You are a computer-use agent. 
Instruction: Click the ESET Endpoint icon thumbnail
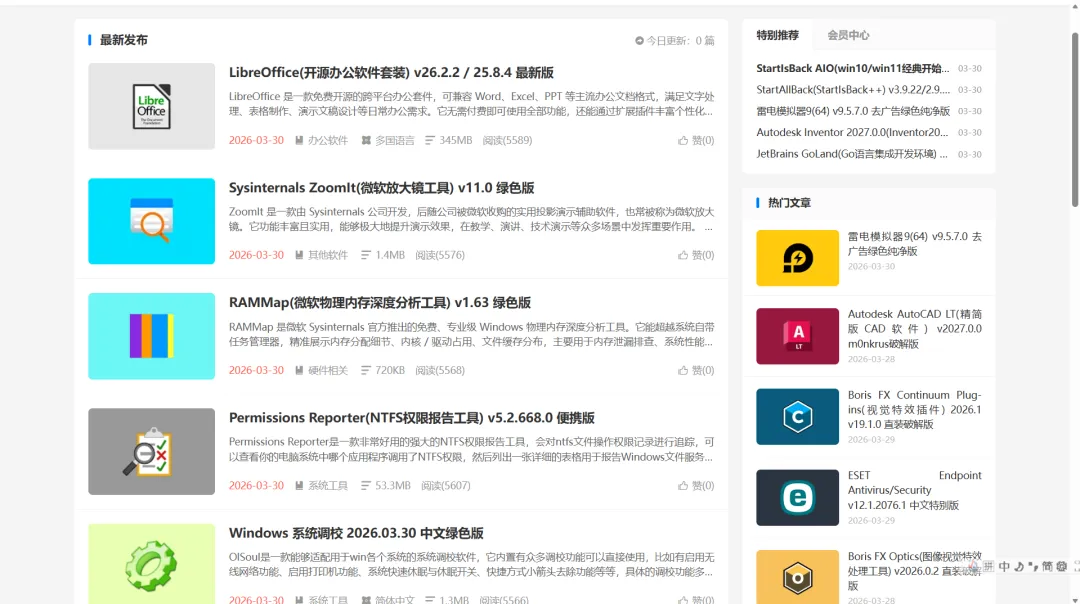pos(798,497)
